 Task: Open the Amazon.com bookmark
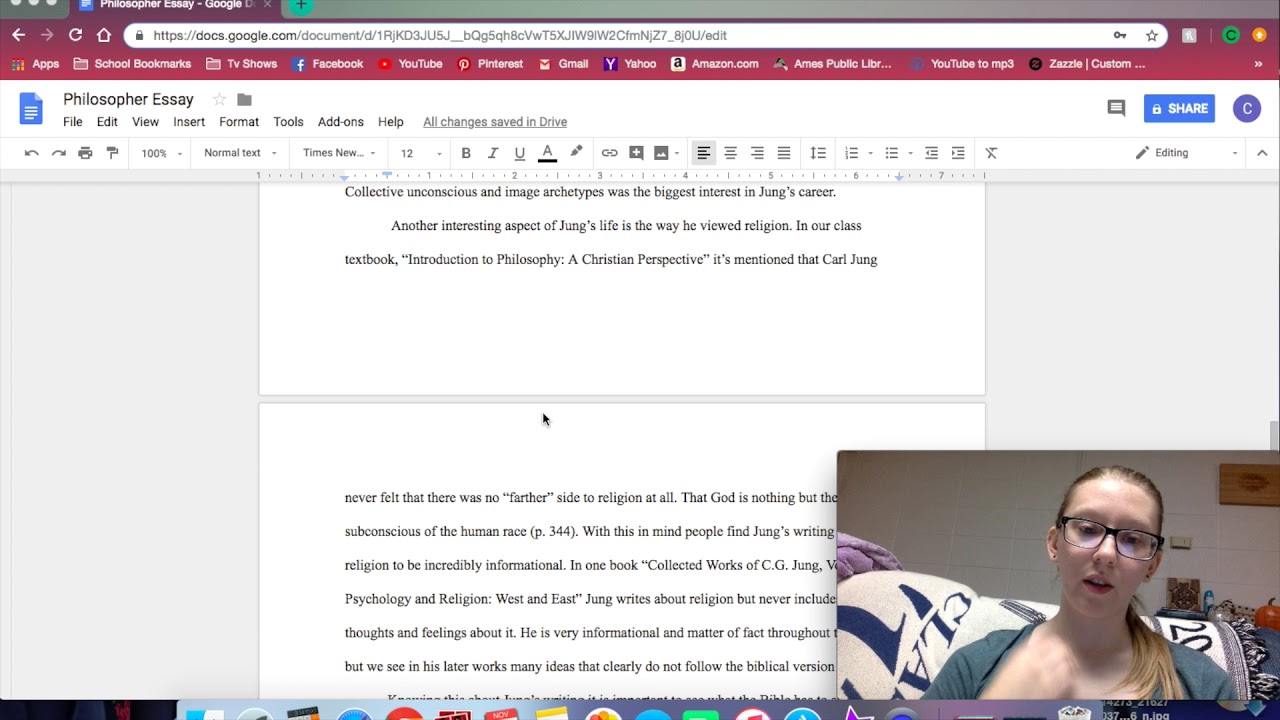tap(715, 64)
